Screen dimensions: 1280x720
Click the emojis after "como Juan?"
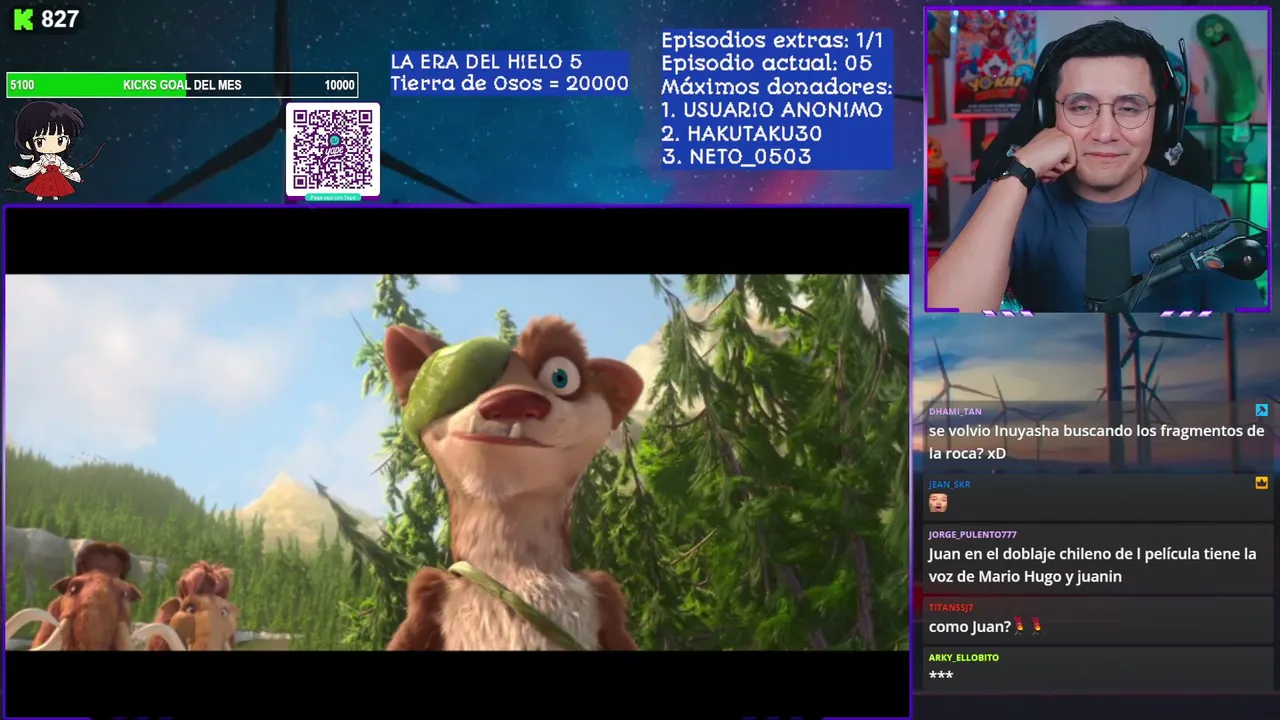[1027, 627]
